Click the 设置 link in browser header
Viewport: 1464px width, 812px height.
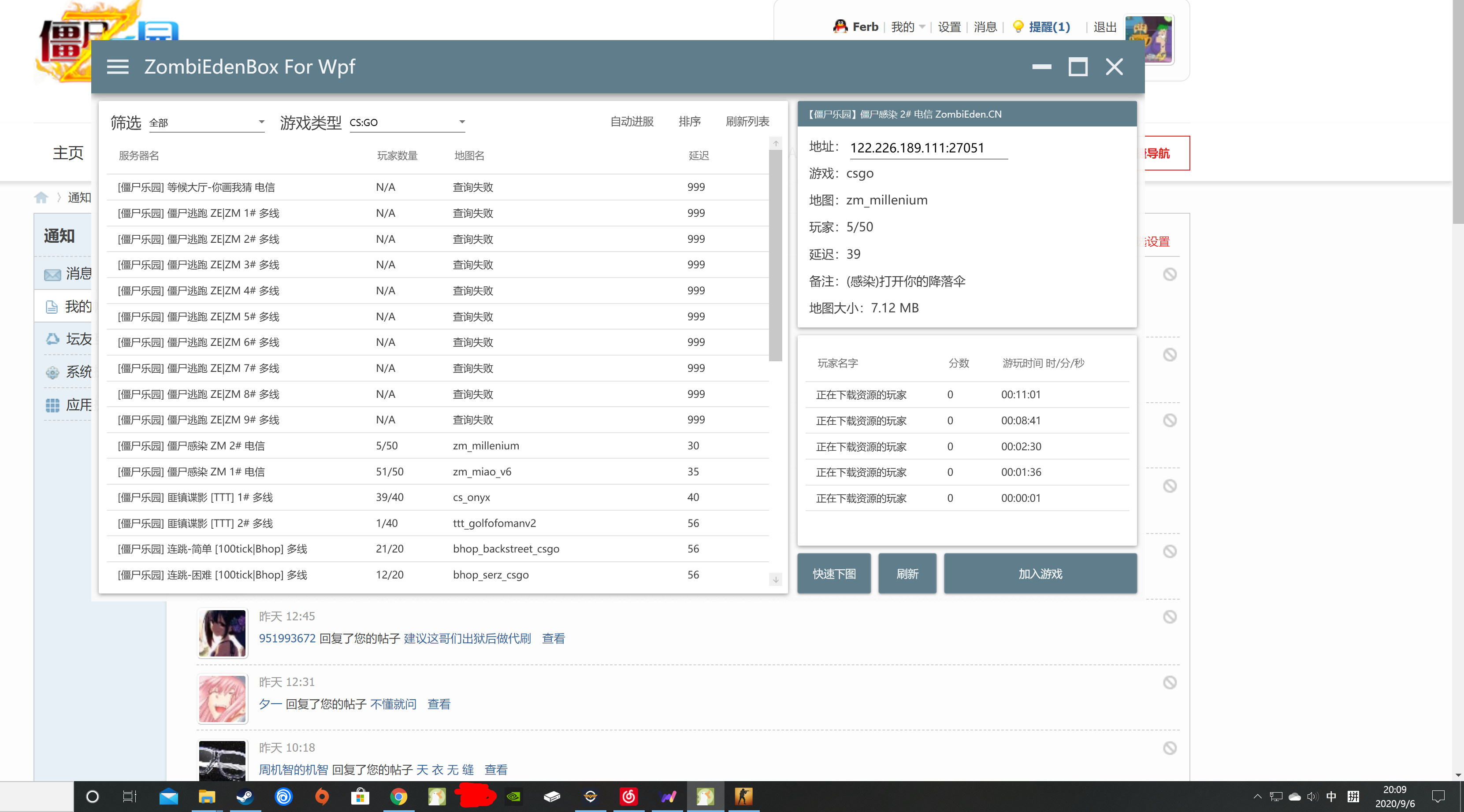pyautogui.click(x=949, y=27)
